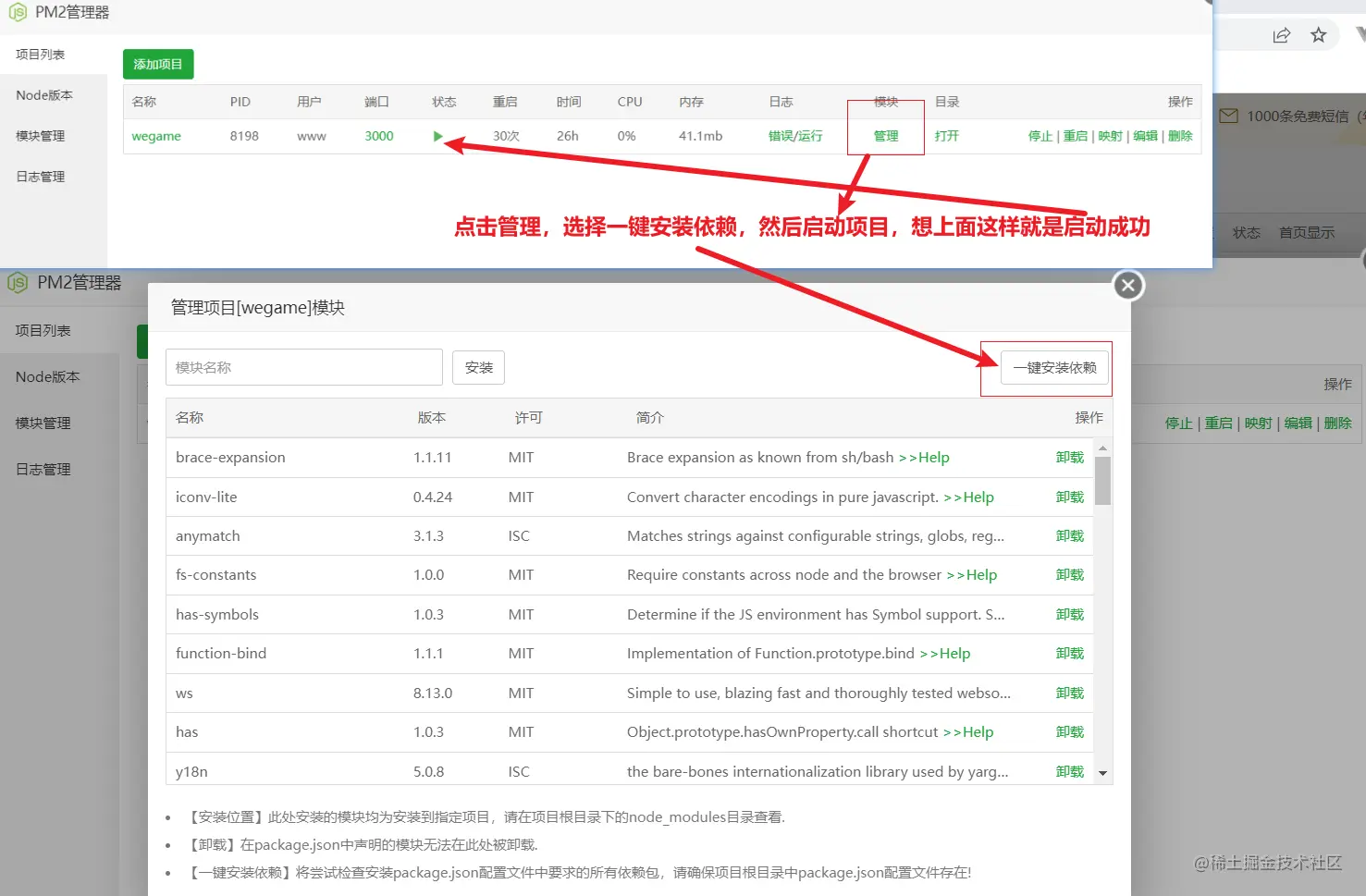Click the browser share icon
The height and width of the screenshot is (896, 1366).
[1281, 35]
